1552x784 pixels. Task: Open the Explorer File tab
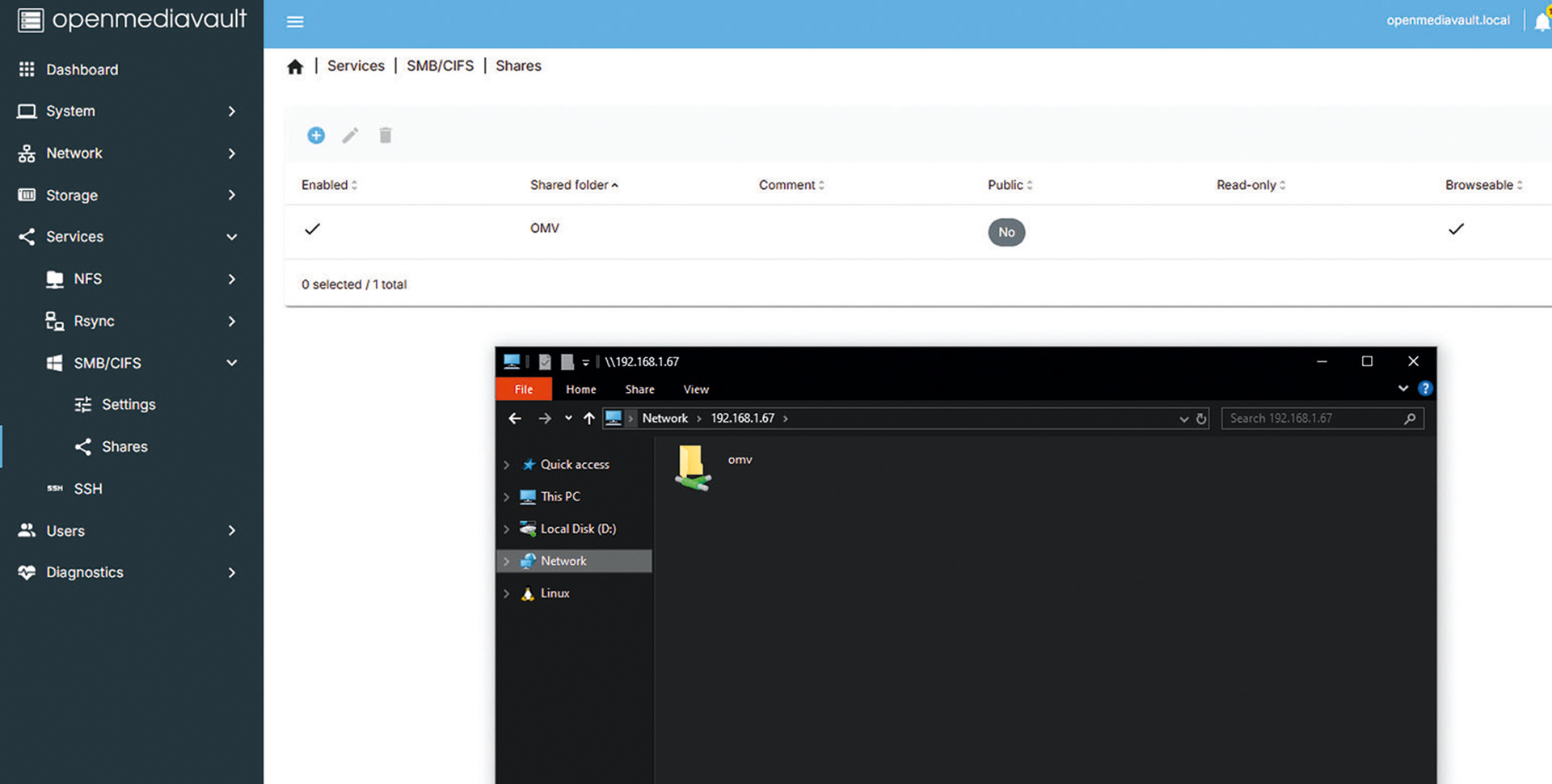click(x=523, y=390)
